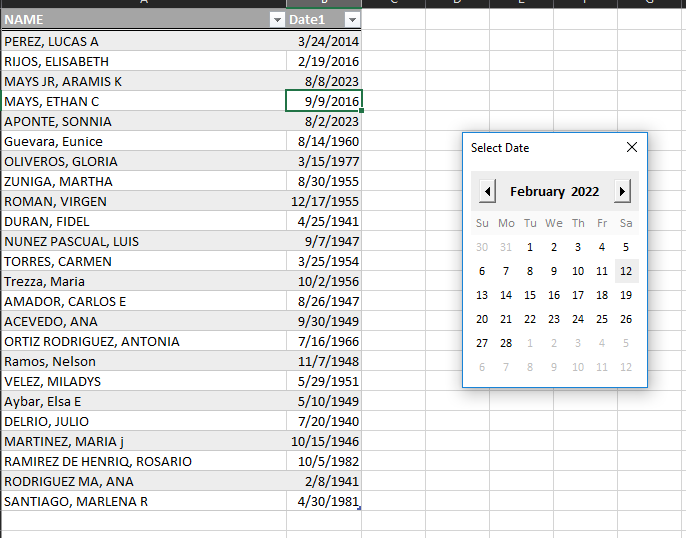This screenshot has width=686, height=538.
Task: Select February 9 in the calendar
Action: [x=554, y=271]
